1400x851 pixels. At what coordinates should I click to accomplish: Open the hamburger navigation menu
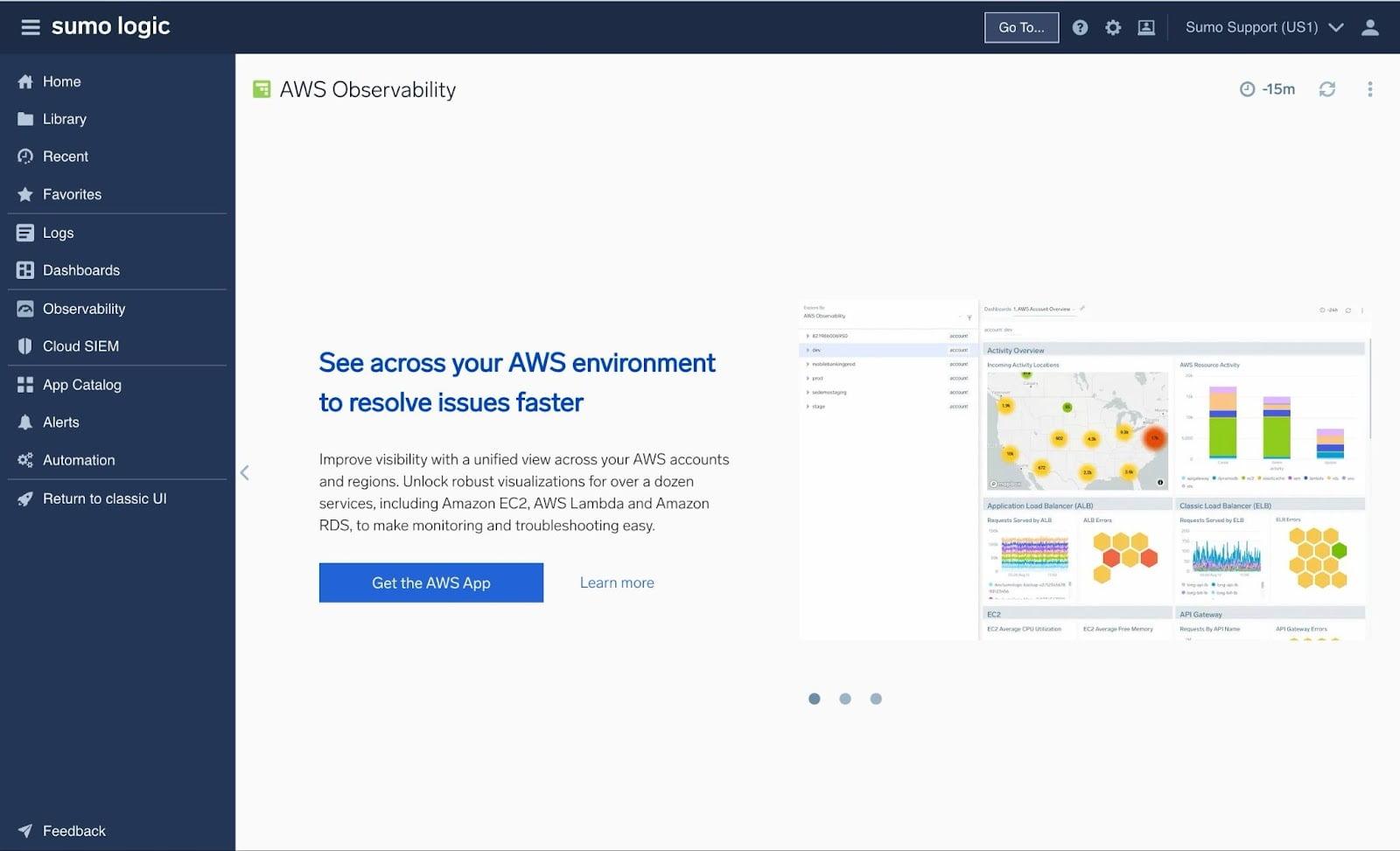[x=31, y=27]
